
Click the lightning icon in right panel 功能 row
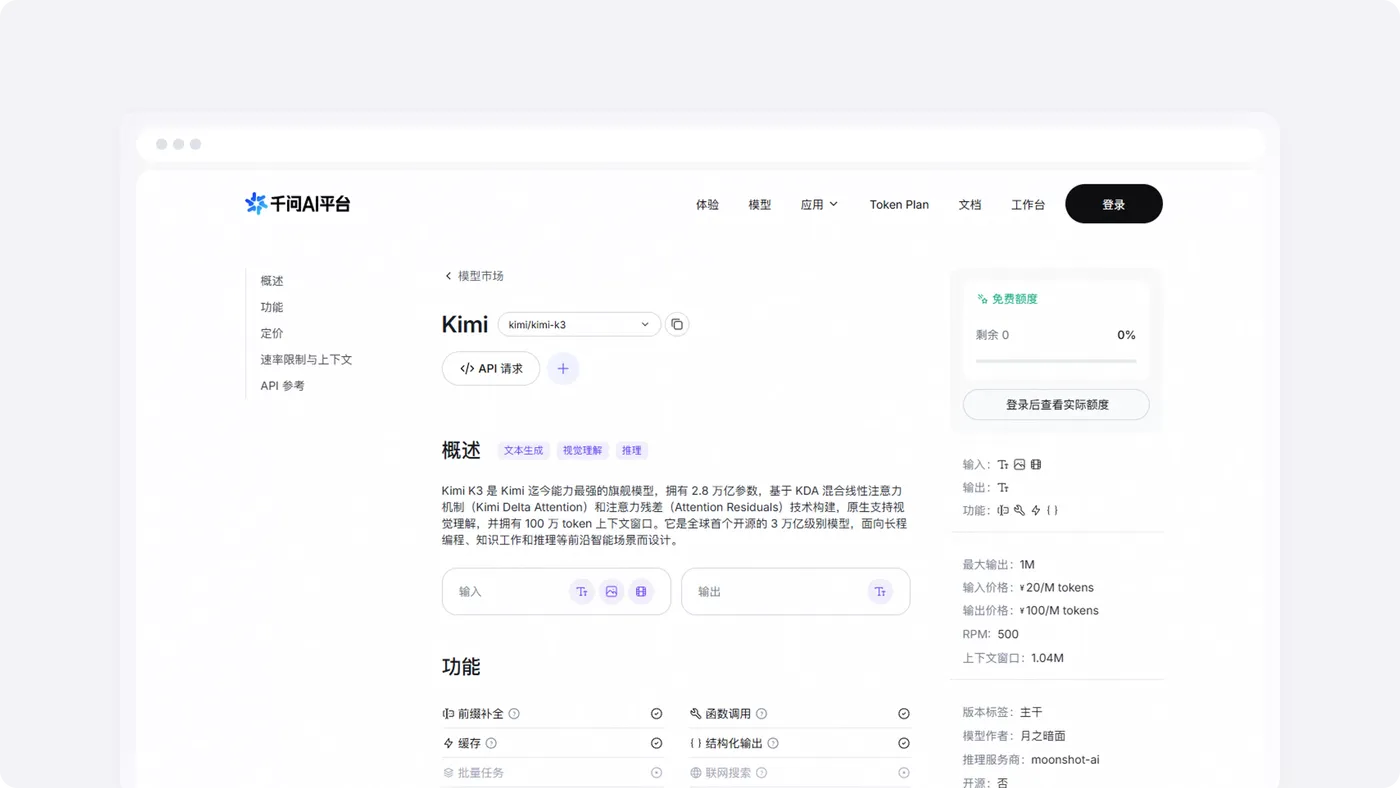[1035, 510]
